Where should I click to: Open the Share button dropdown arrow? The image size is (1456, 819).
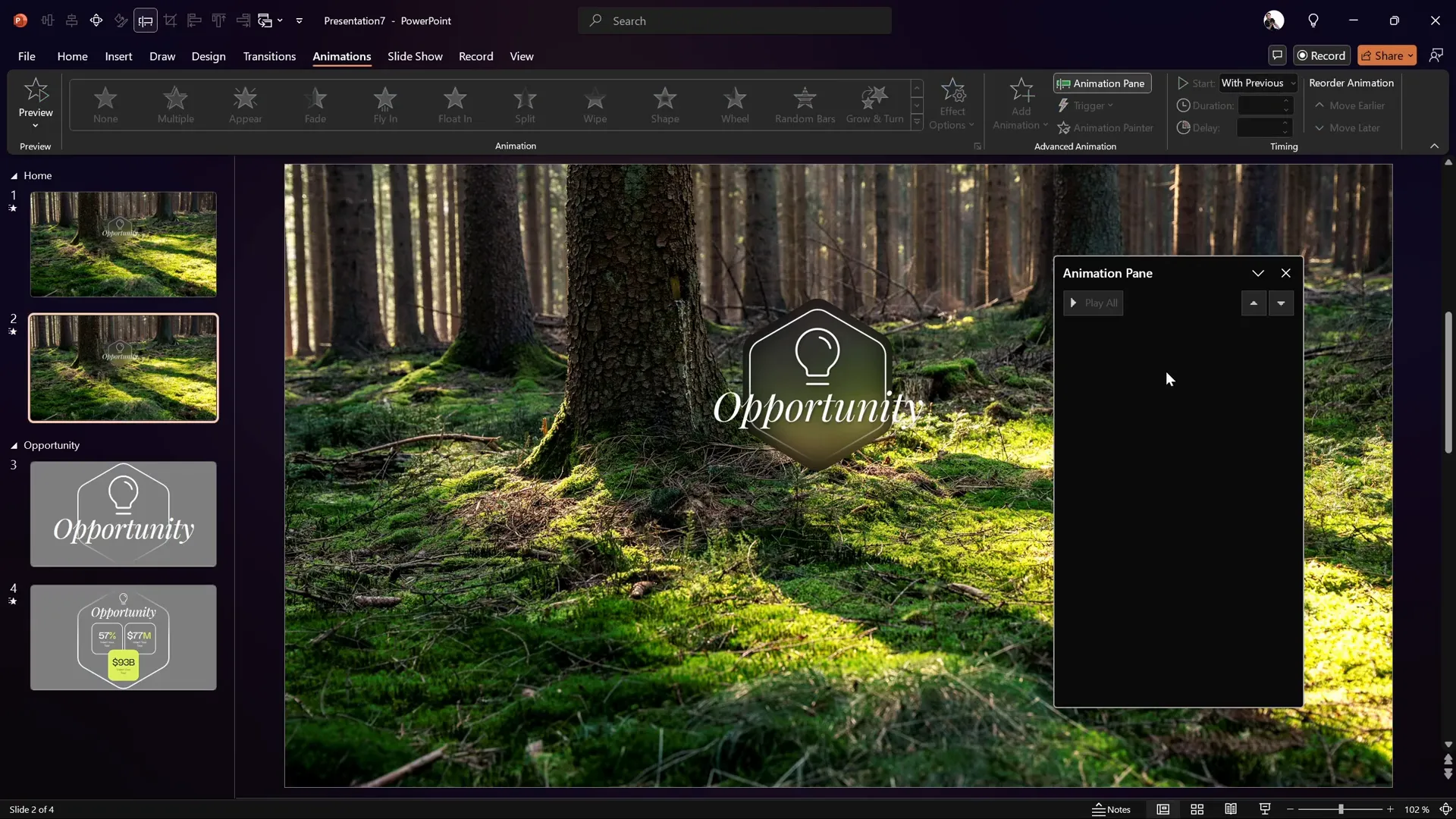coord(1410,55)
